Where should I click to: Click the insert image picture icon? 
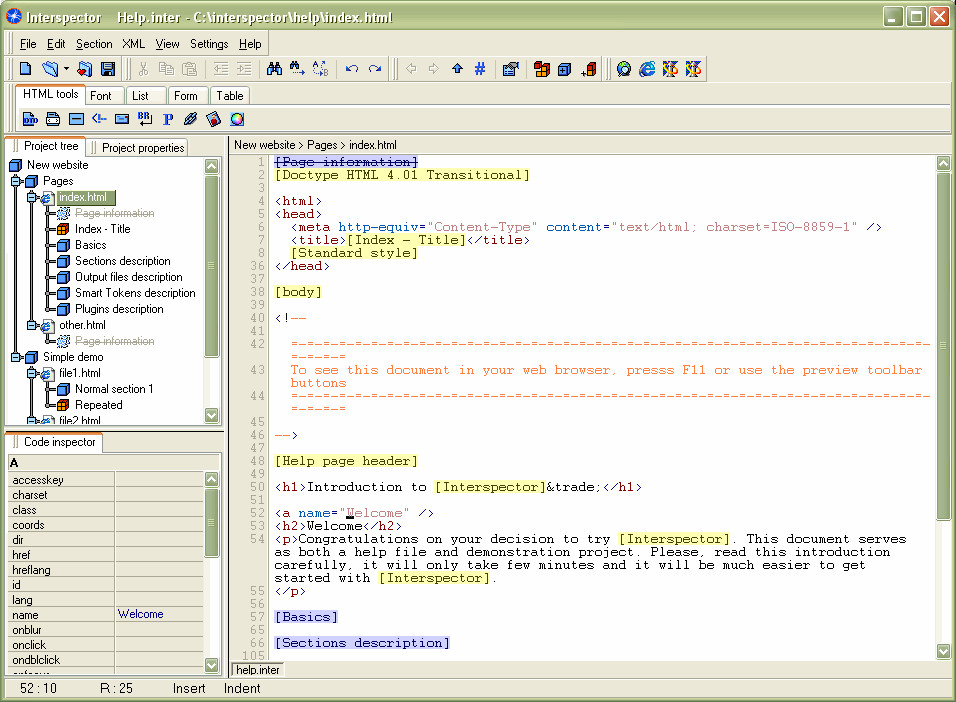[x=214, y=119]
